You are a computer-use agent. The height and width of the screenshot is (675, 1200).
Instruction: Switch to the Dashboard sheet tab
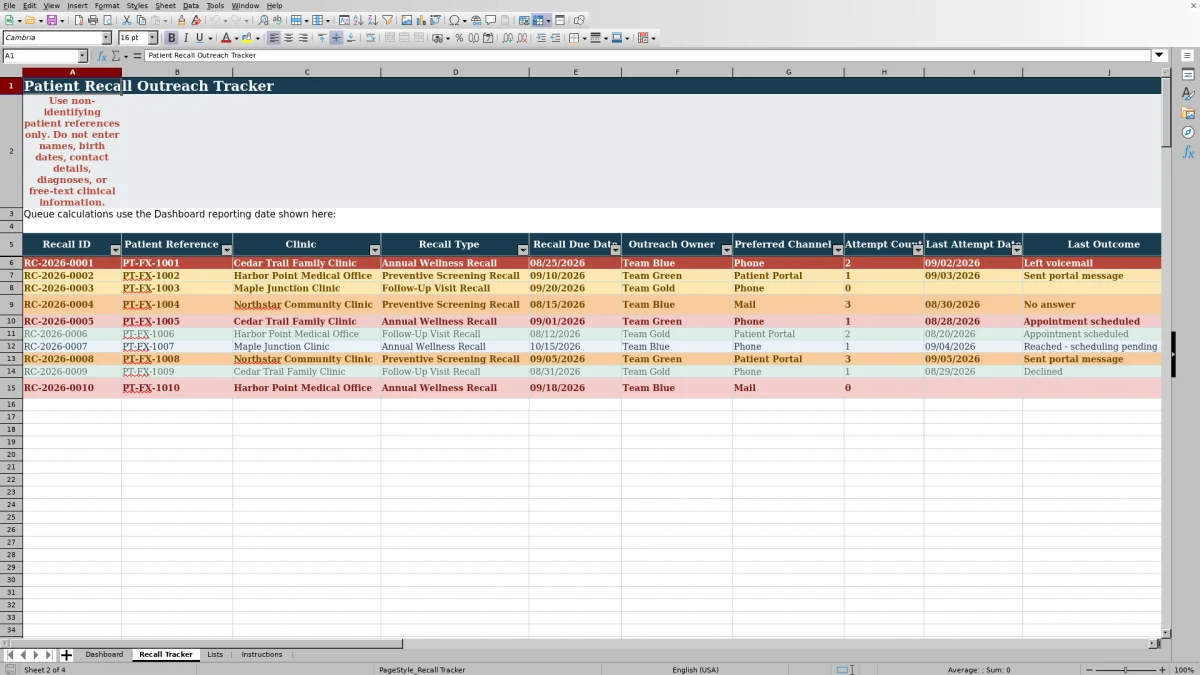pos(104,655)
